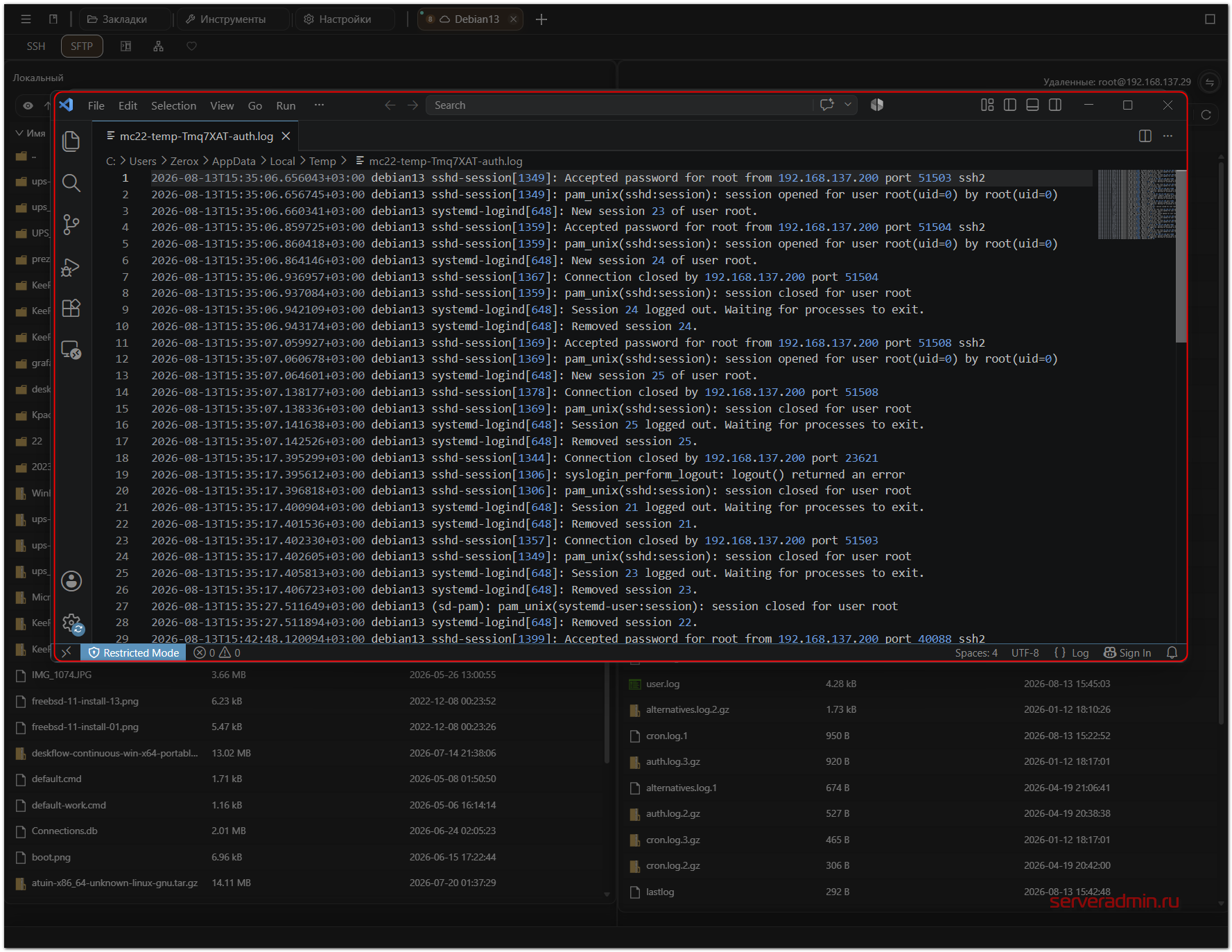Image resolution: width=1232 pixels, height=952 pixels.
Task: Open the Search view in activity bar
Action: pyautogui.click(x=71, y=183)
